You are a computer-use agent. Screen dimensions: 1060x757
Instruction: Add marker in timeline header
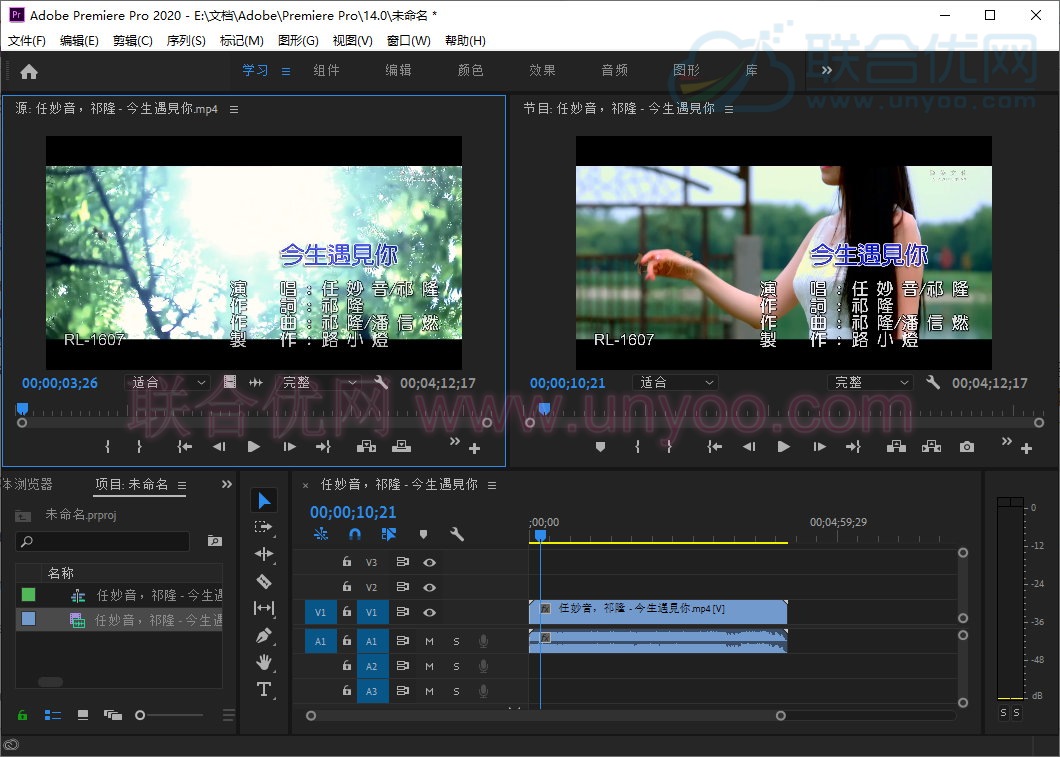click(x=423, y=534)
